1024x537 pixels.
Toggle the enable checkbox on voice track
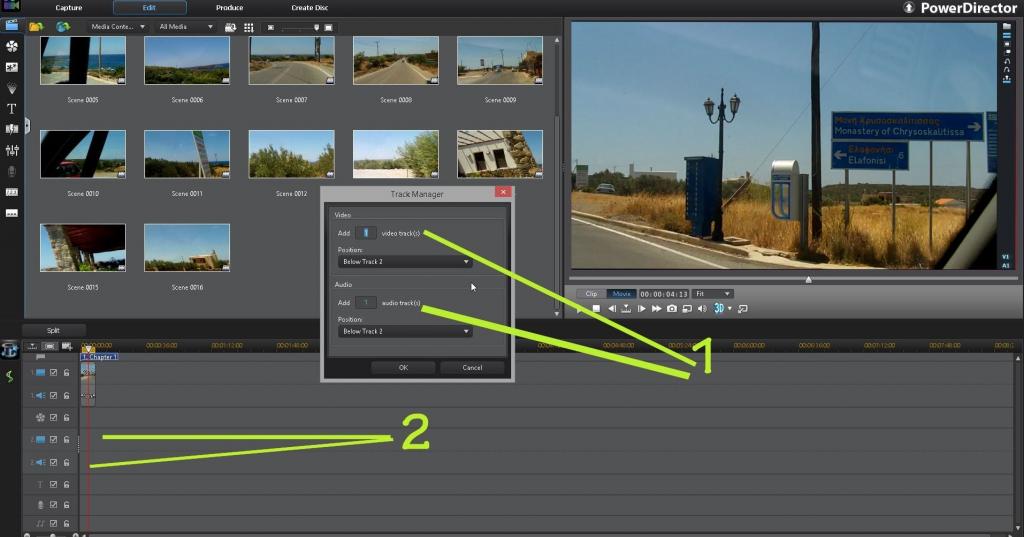click(x=54, y=505)
